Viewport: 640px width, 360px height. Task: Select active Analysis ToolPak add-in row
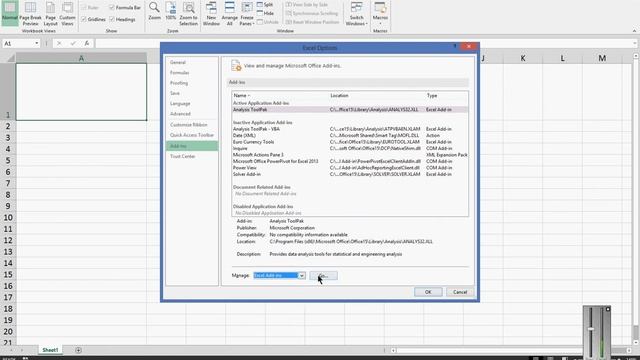[350, 109]
